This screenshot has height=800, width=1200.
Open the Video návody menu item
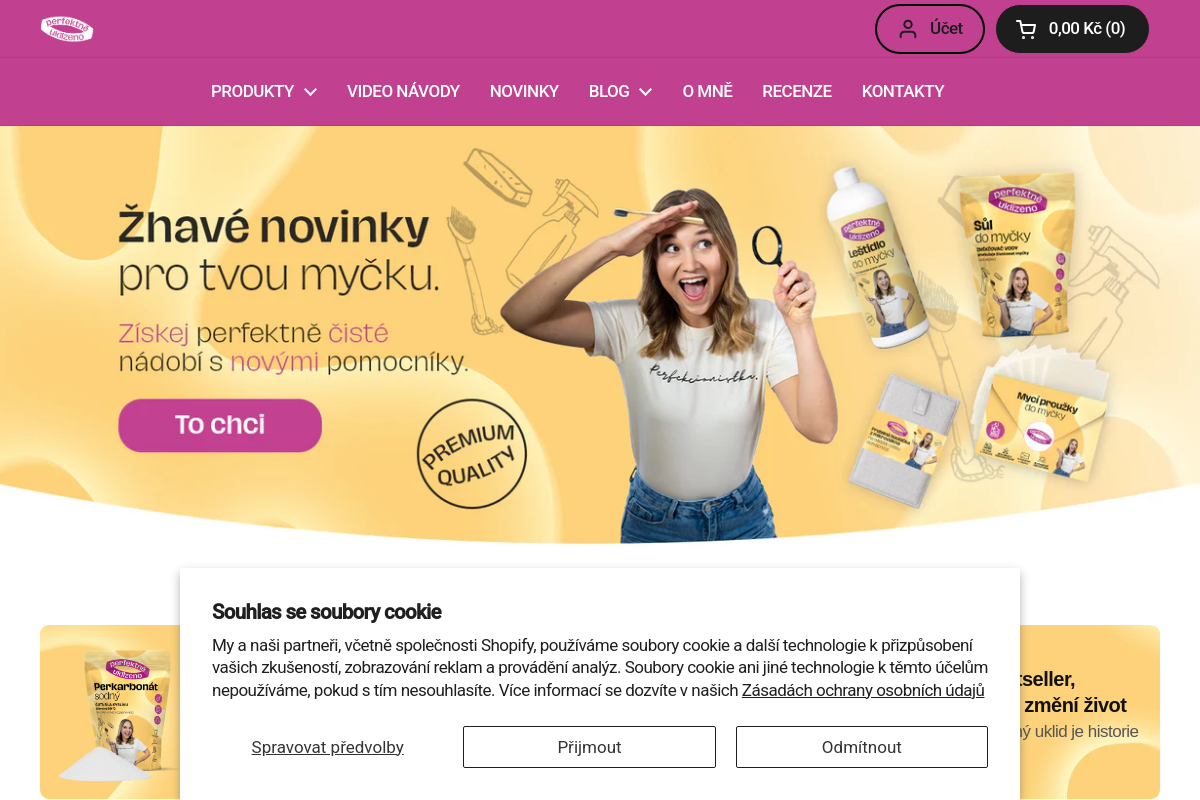(x=403, y=92)
